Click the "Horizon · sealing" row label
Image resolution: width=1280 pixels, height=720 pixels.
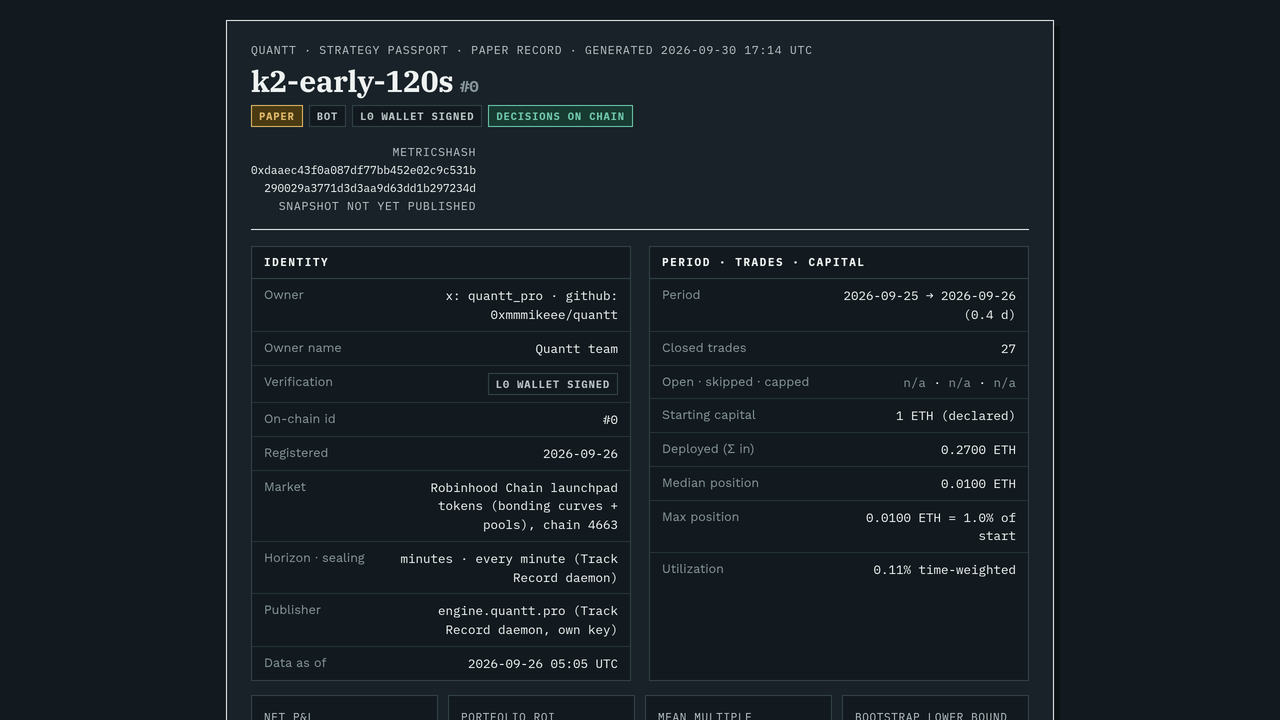tap(314, 558)
